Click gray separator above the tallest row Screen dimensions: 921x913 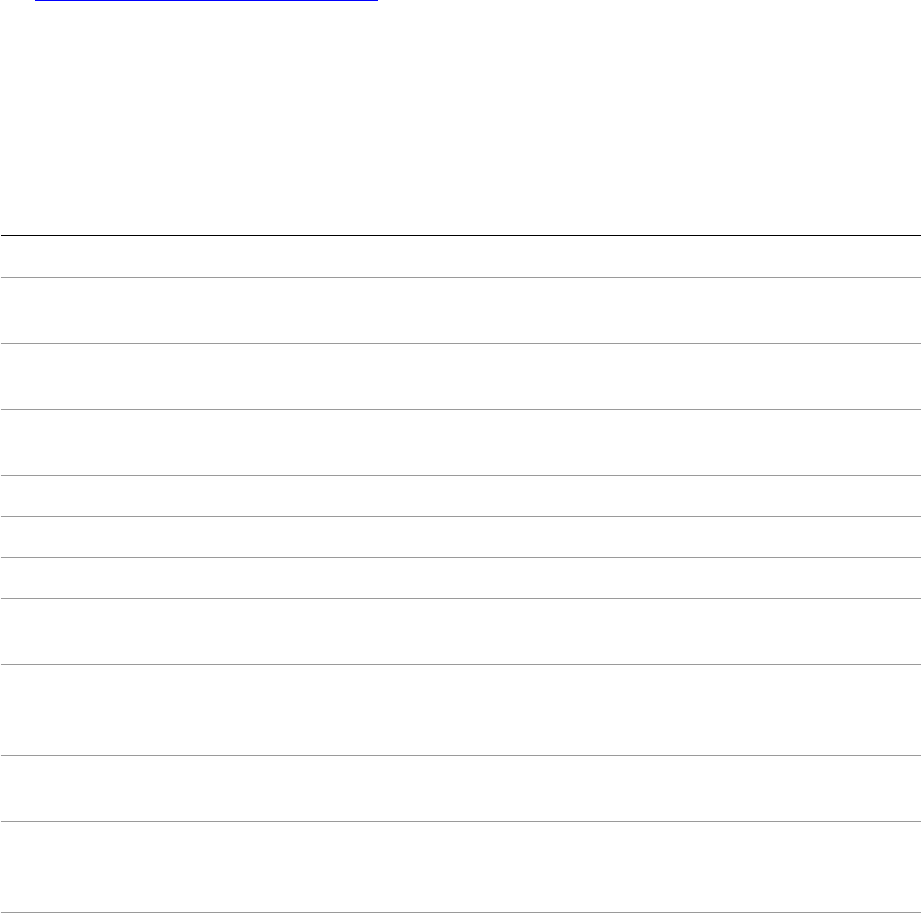(460, 664)
